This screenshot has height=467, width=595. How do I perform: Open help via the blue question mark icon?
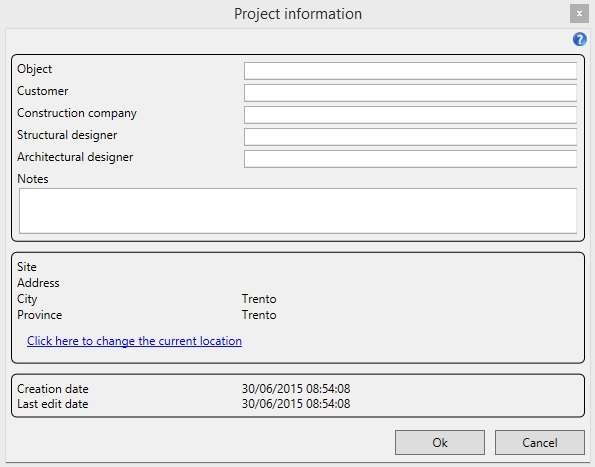coord(579,39)
